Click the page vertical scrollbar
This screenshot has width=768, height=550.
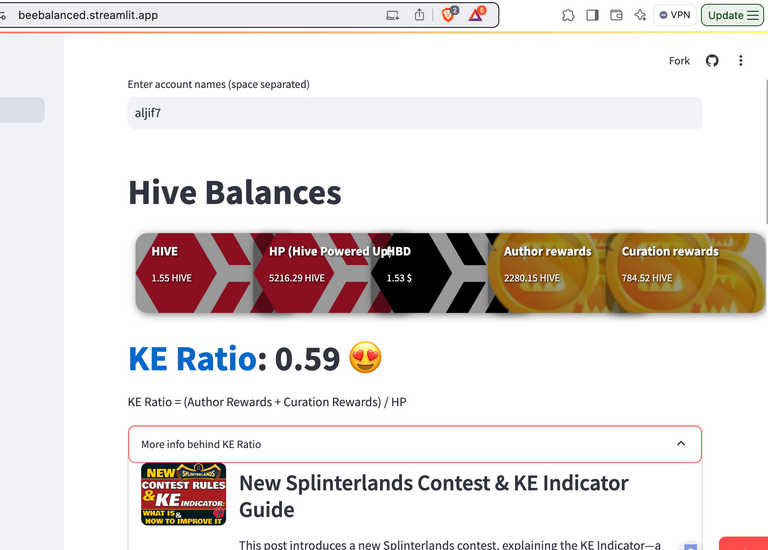pos(765,152)
